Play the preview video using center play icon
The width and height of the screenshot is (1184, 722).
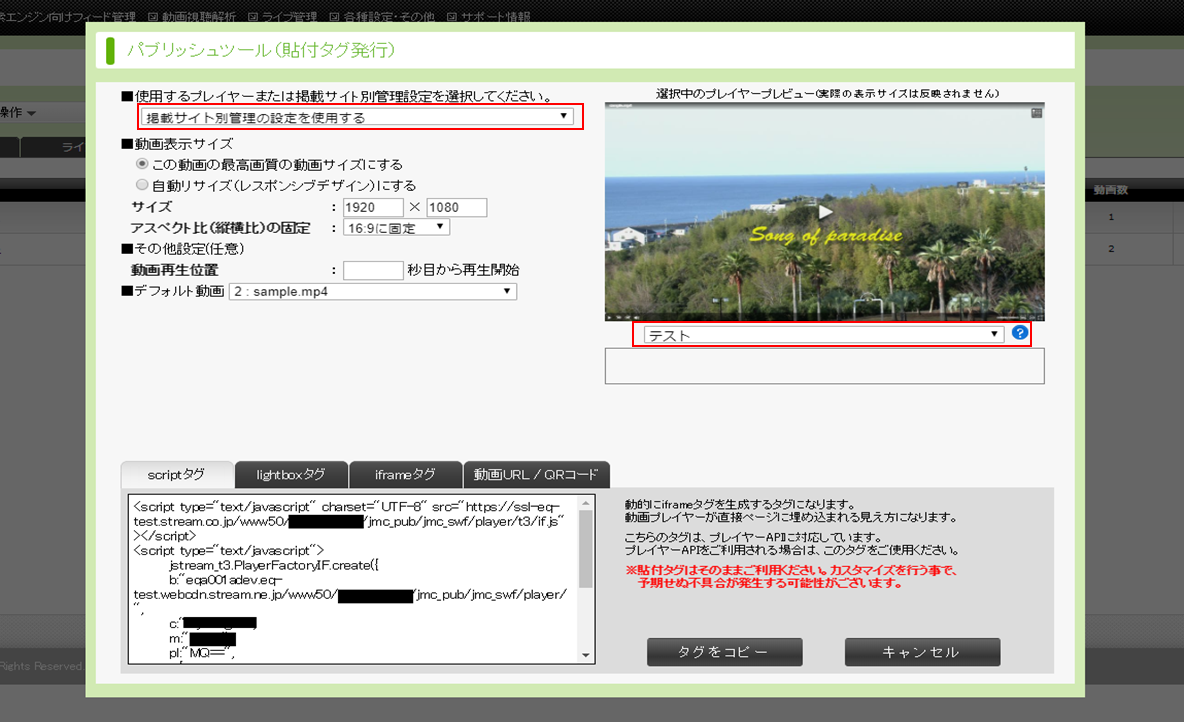825,212
